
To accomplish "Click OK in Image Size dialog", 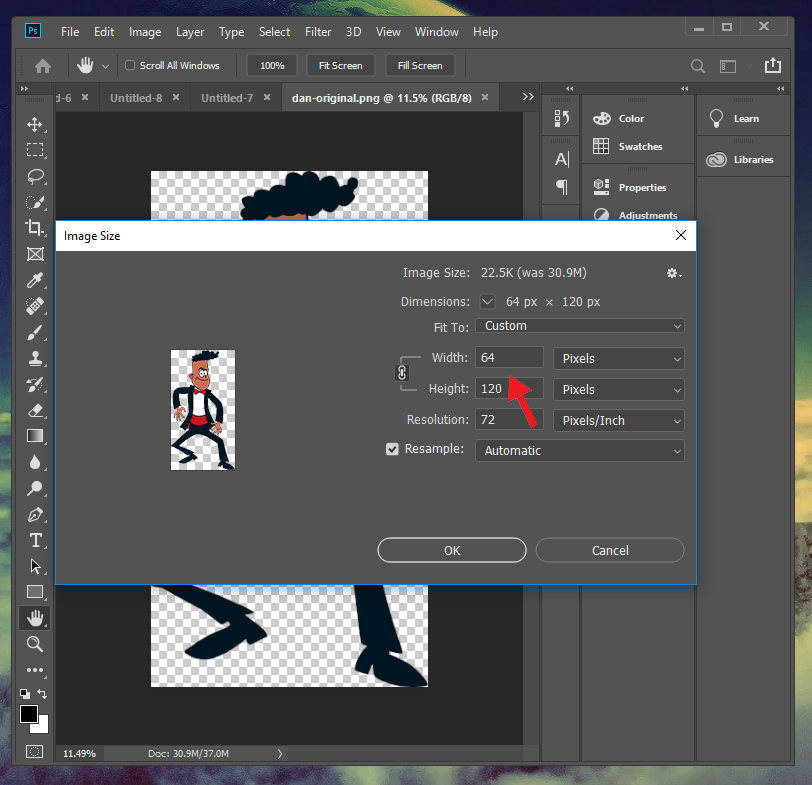I will (452, 550).
